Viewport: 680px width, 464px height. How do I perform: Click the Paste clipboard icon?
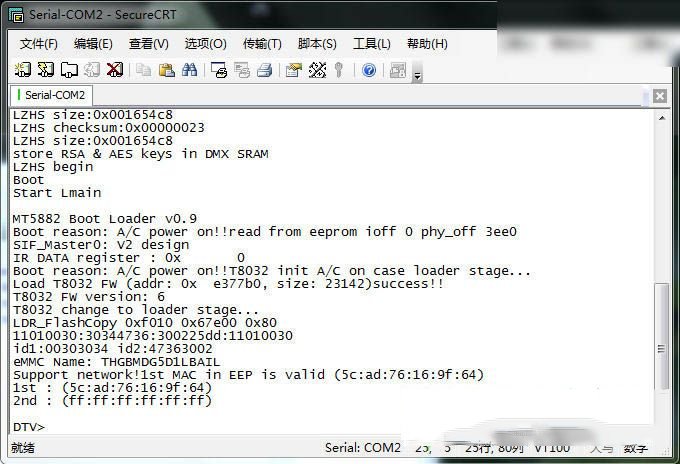click(x=167, y=70)
